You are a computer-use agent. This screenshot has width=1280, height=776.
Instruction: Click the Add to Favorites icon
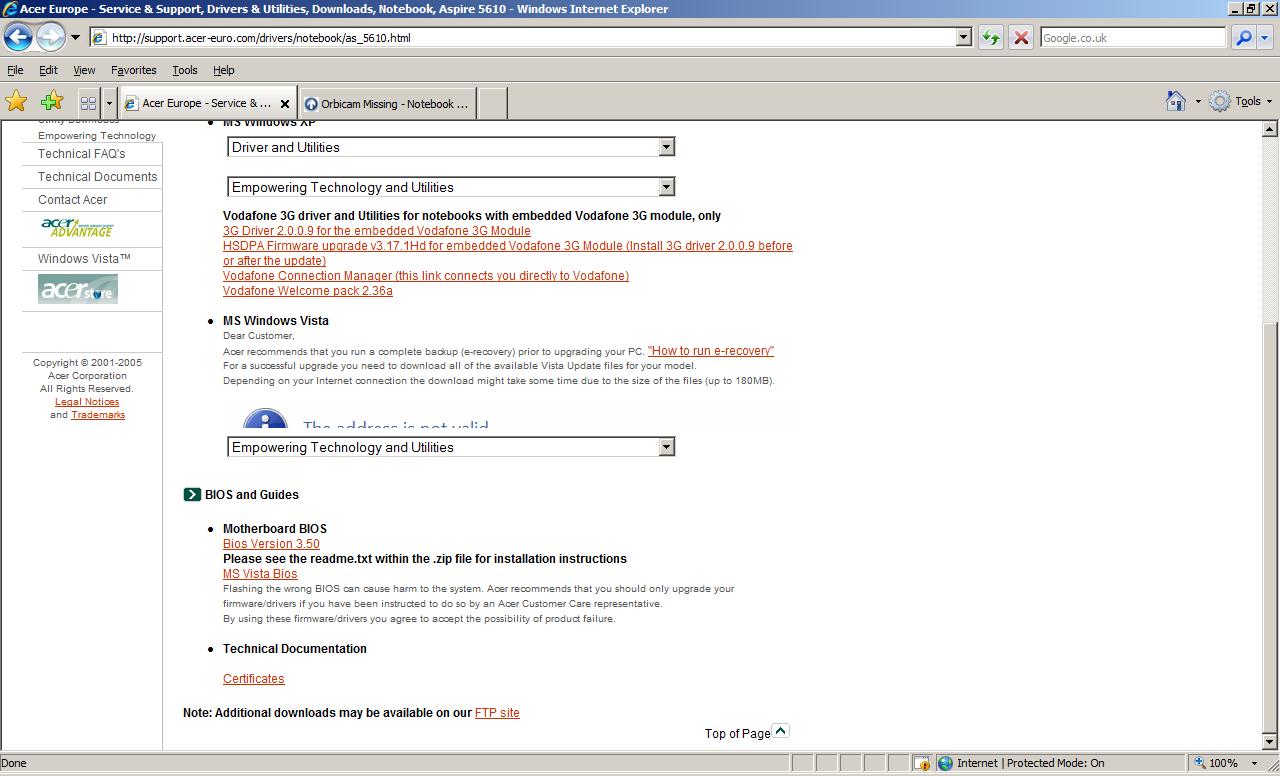pos(51,101)
